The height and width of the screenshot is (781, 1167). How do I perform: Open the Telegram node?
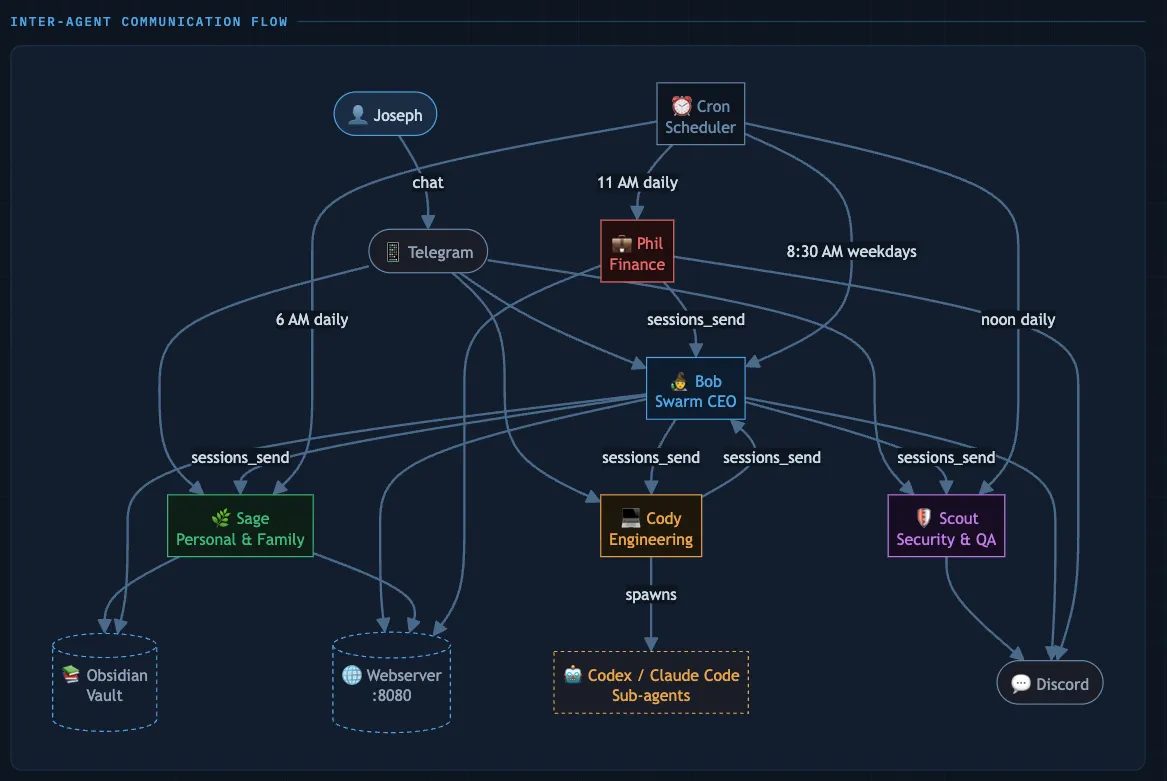tap(428, 251)
